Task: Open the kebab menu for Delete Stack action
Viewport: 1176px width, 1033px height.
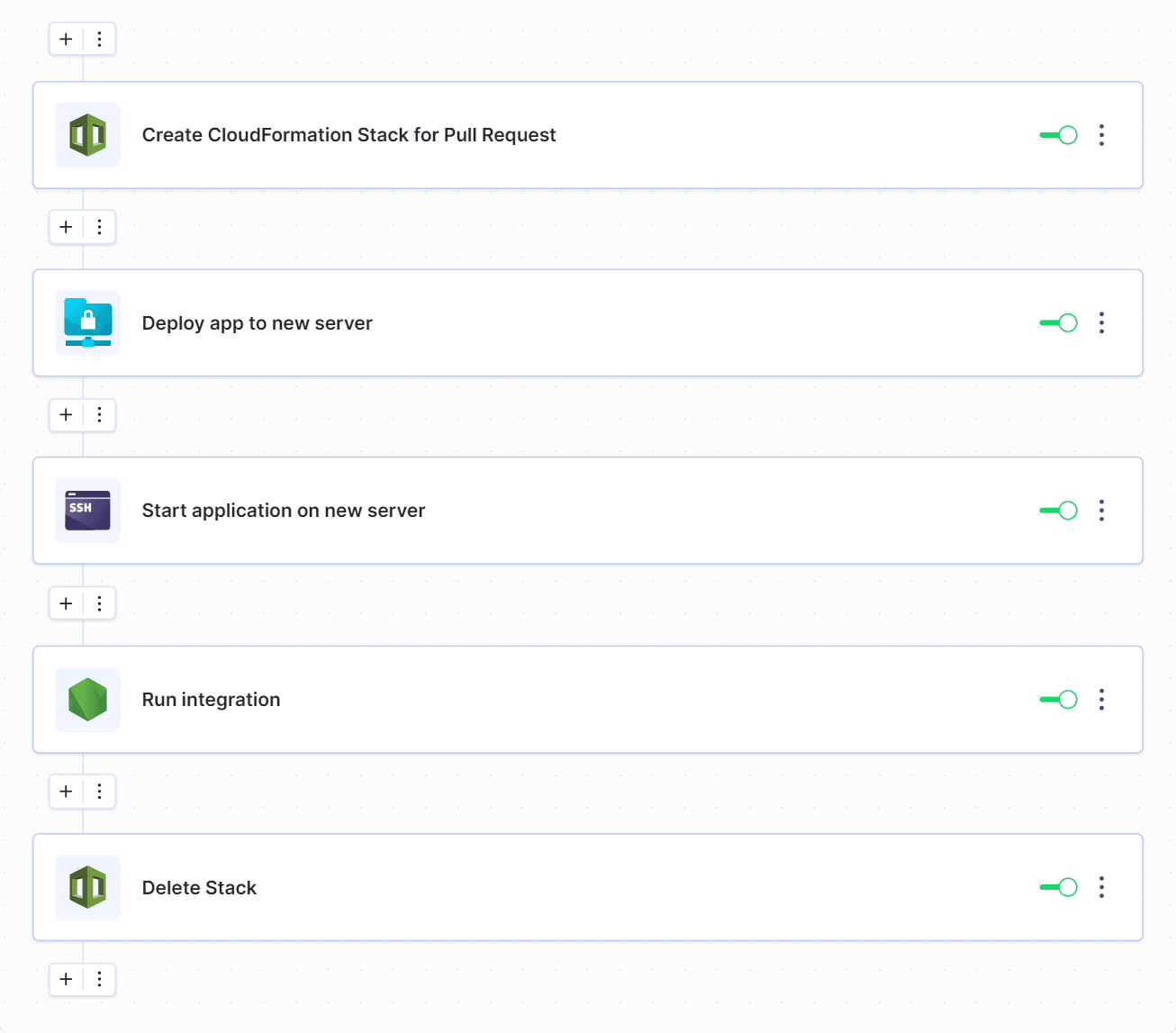Action: pos(1101,887)
